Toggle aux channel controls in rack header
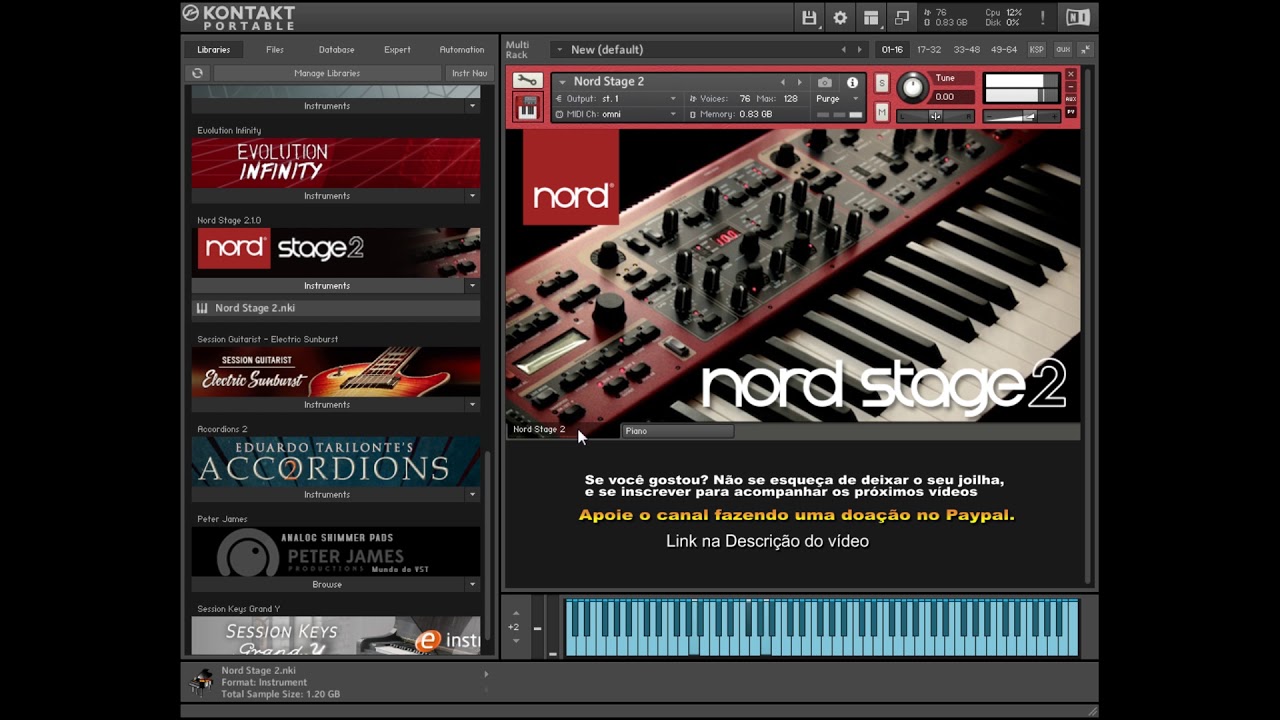The height and width of the screenshot is (720, 1280). click(x=1062, y=49)
